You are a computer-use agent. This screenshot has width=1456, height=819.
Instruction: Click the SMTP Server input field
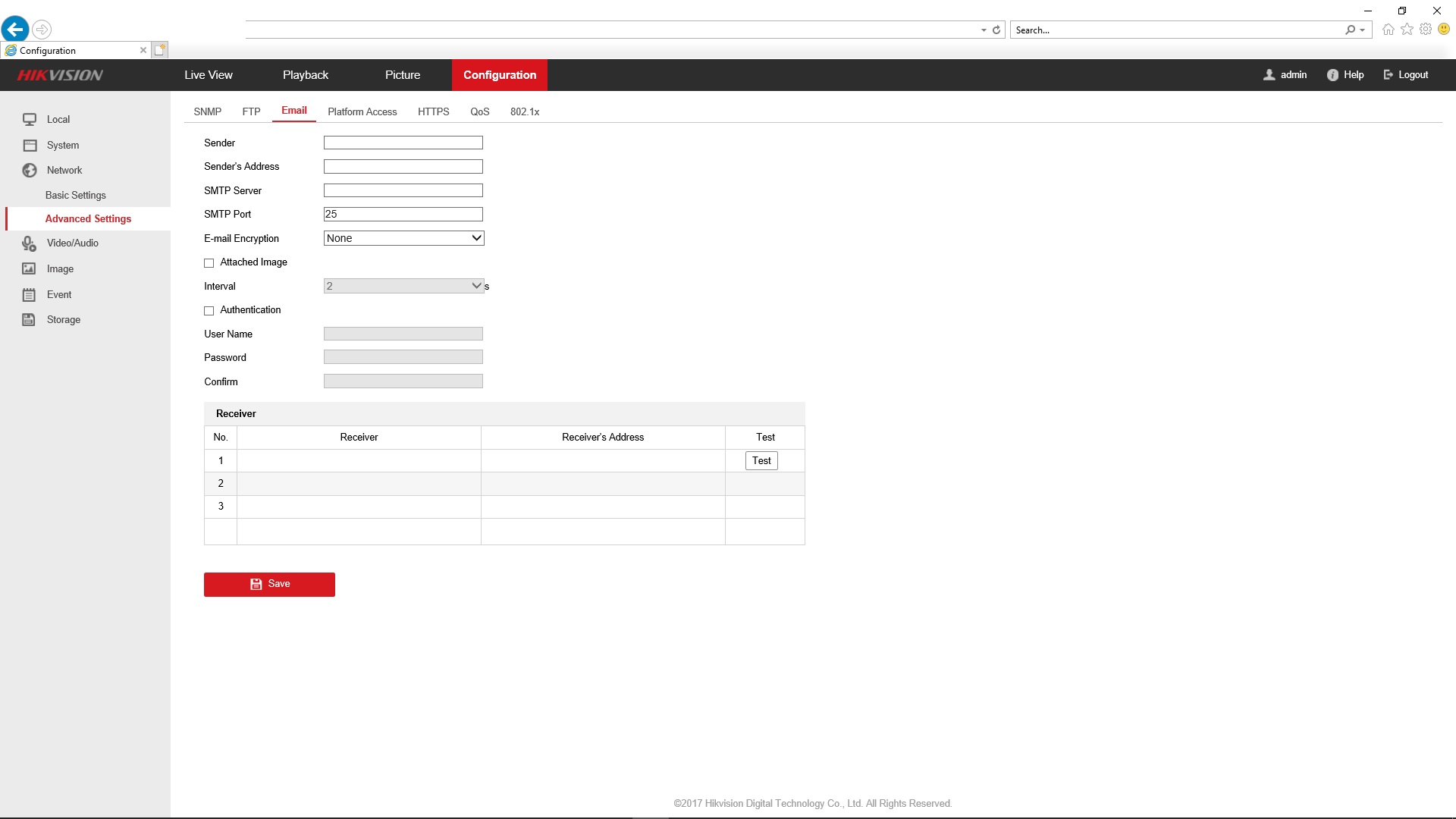point(403,190)
